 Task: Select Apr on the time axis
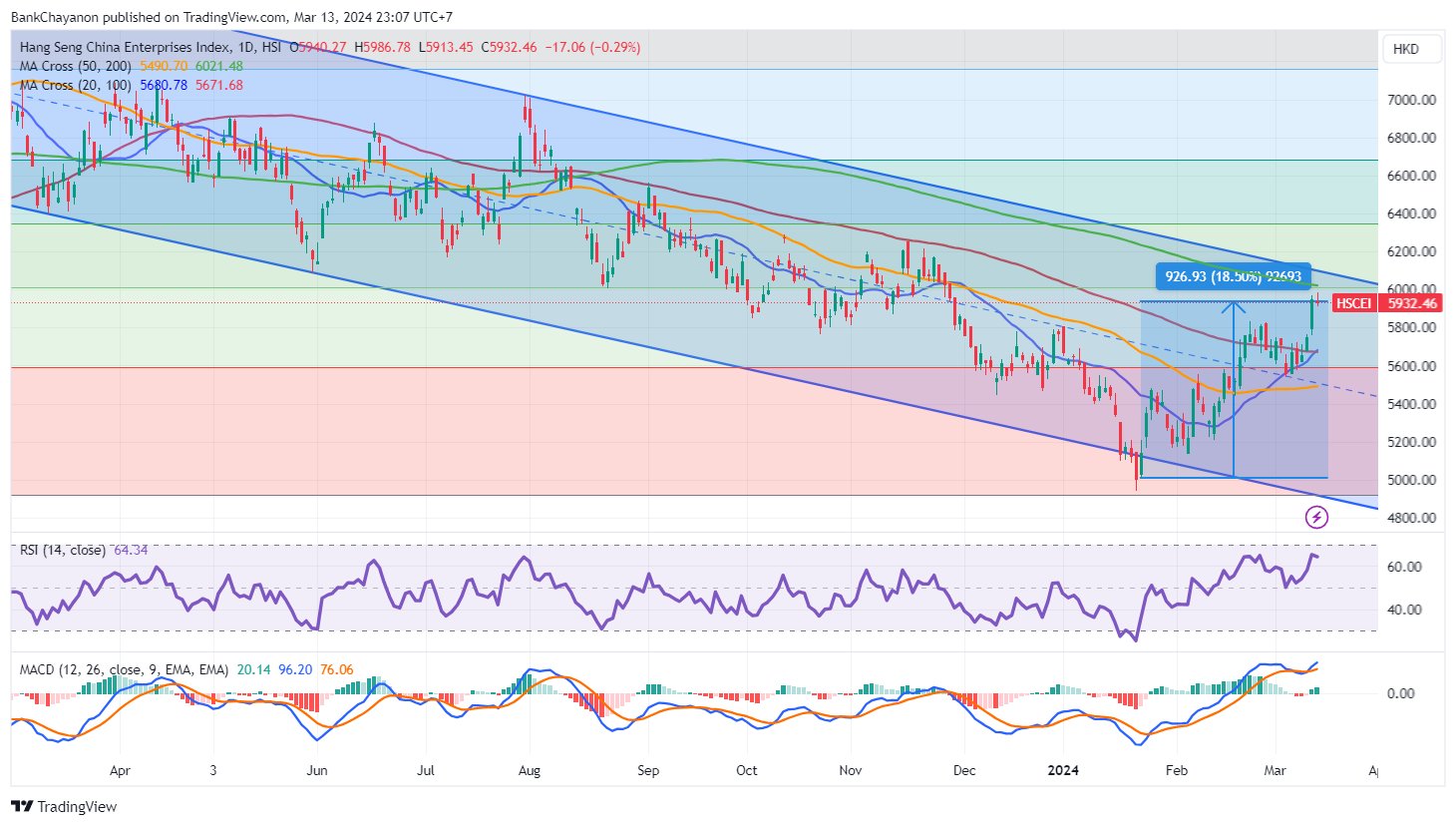[x=120, y=770]
